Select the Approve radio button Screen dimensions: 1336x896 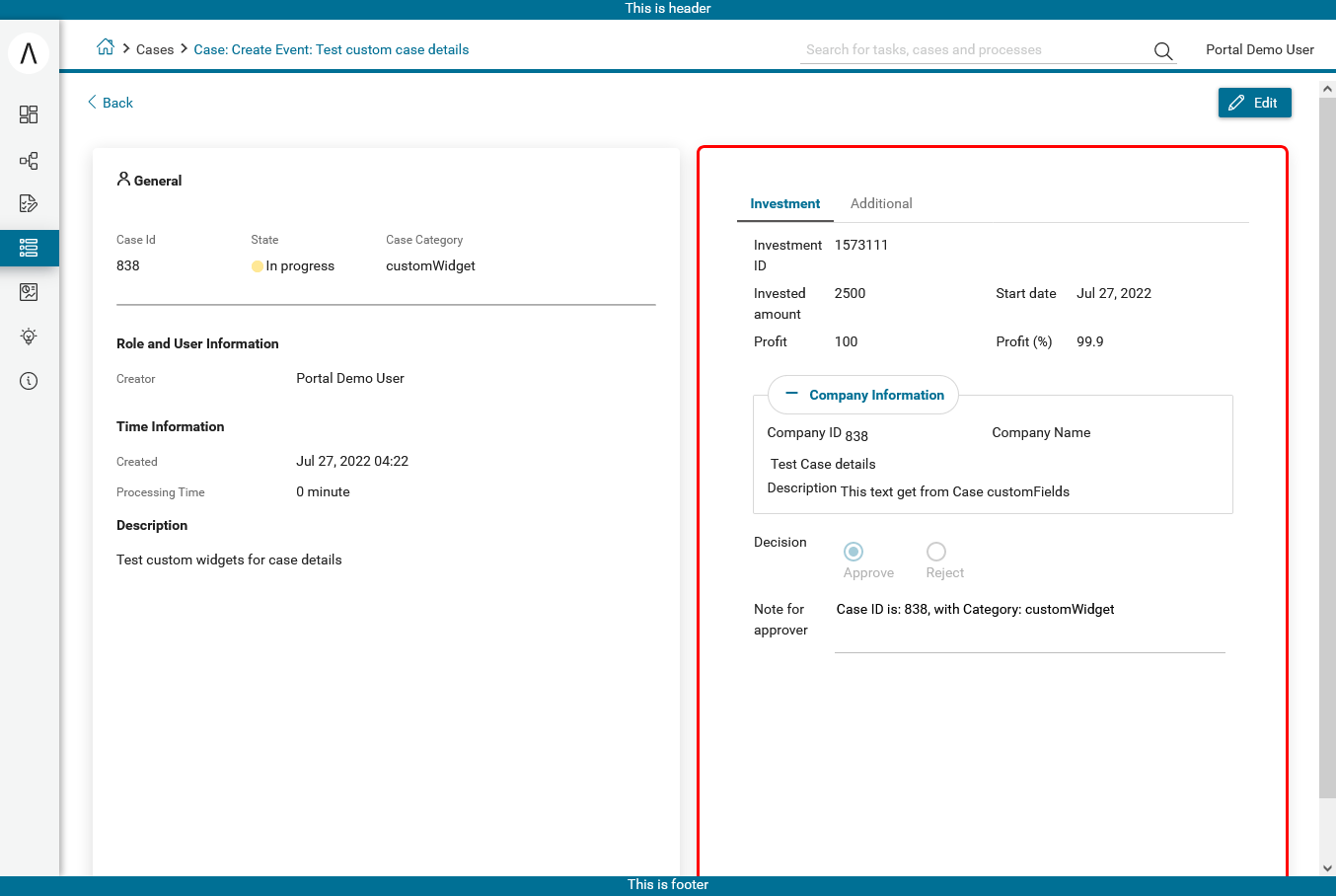[854, 552]
